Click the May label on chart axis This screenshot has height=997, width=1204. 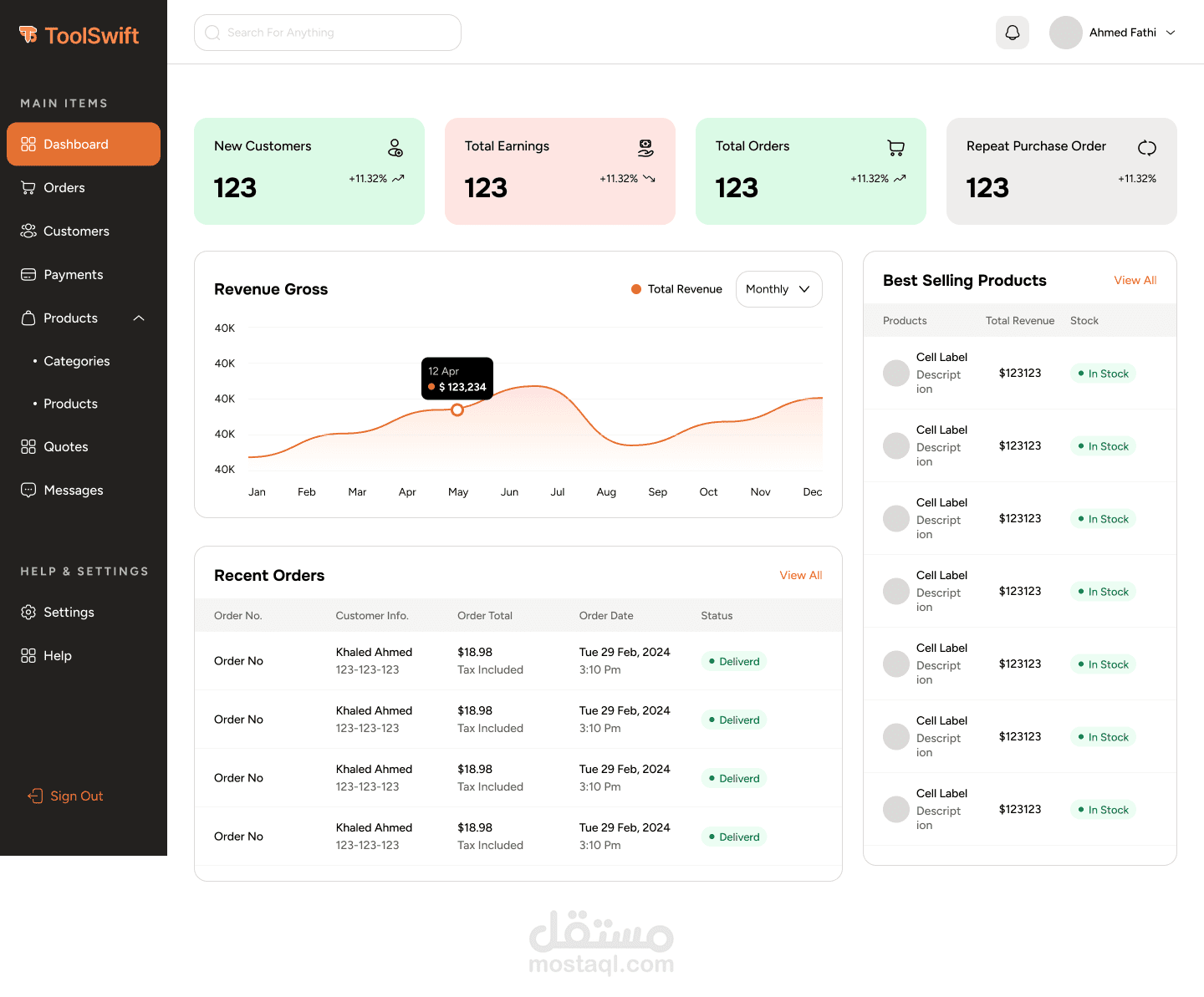click(x=458, y=491)
